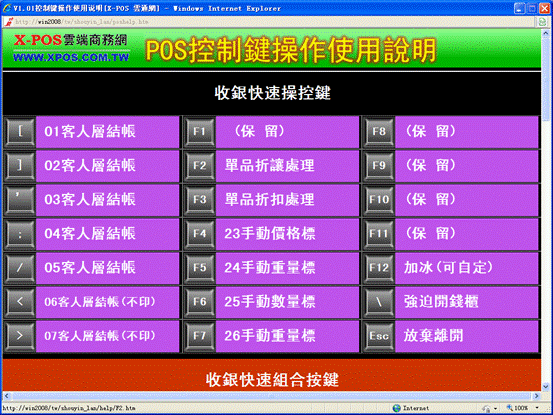The height and width of the screenshot is (415, 553).
Task: Click the vertical scrollbar down arrow
Action: (546, 387)
